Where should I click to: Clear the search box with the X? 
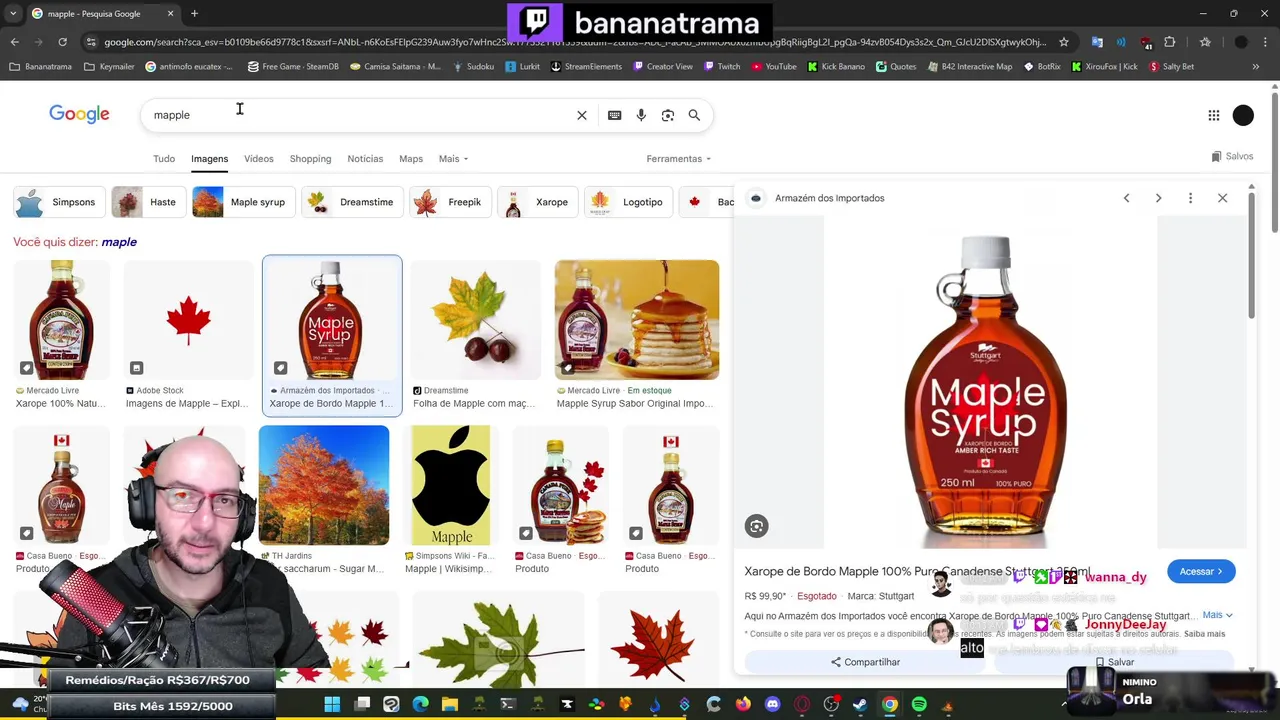[582, 115]
